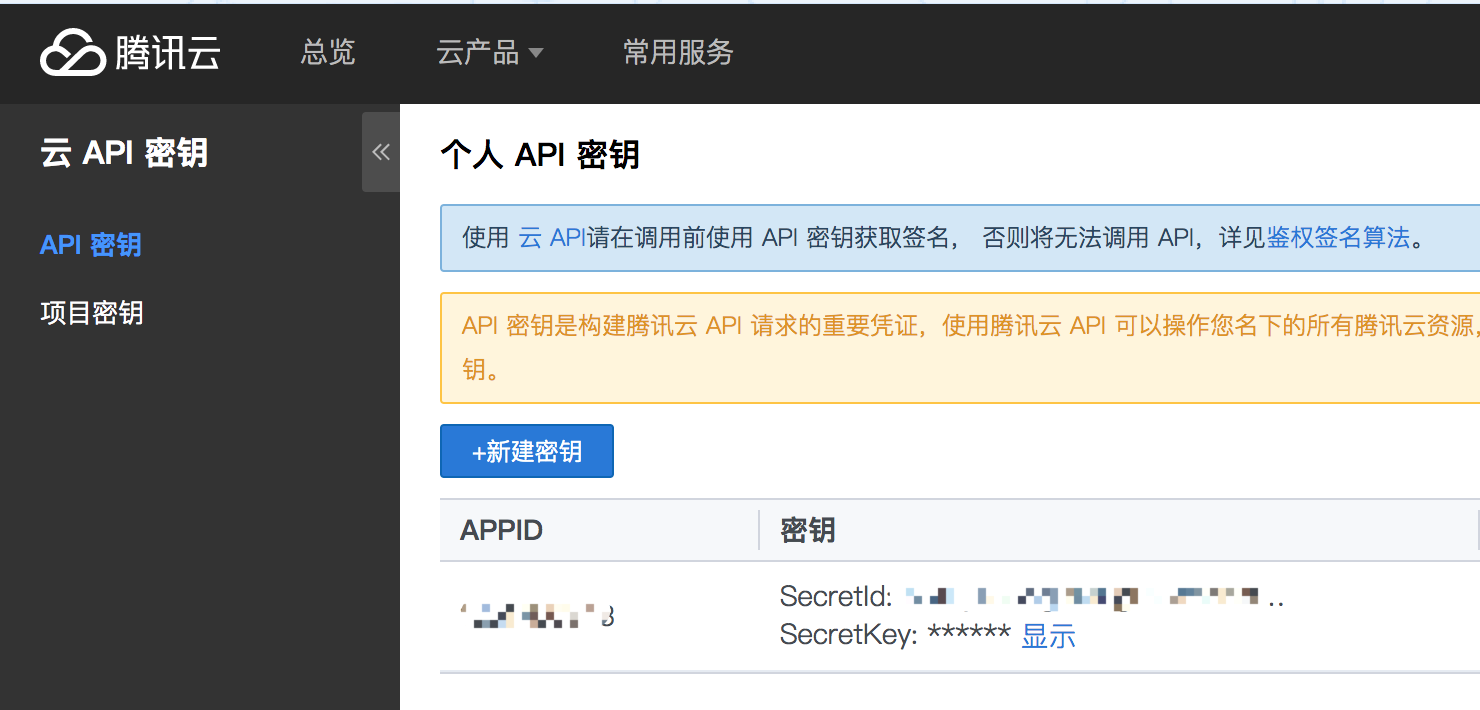1480x710 pixels.
Task: Select API 密钥 in the sidebar
Action: [x=91, y=245]
